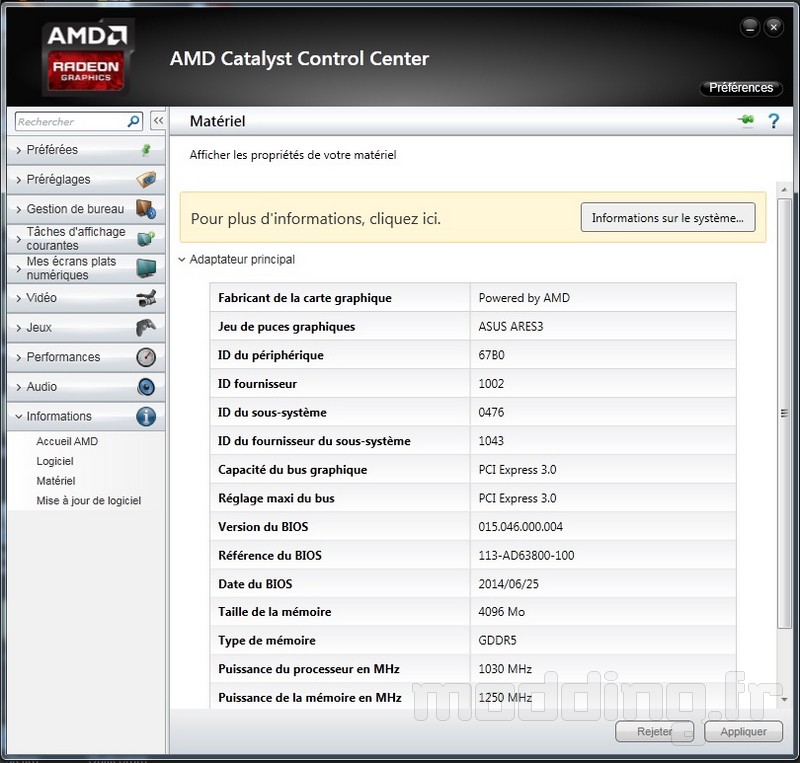
Task: Click the Appliquer button
Action: pos(743,731)
